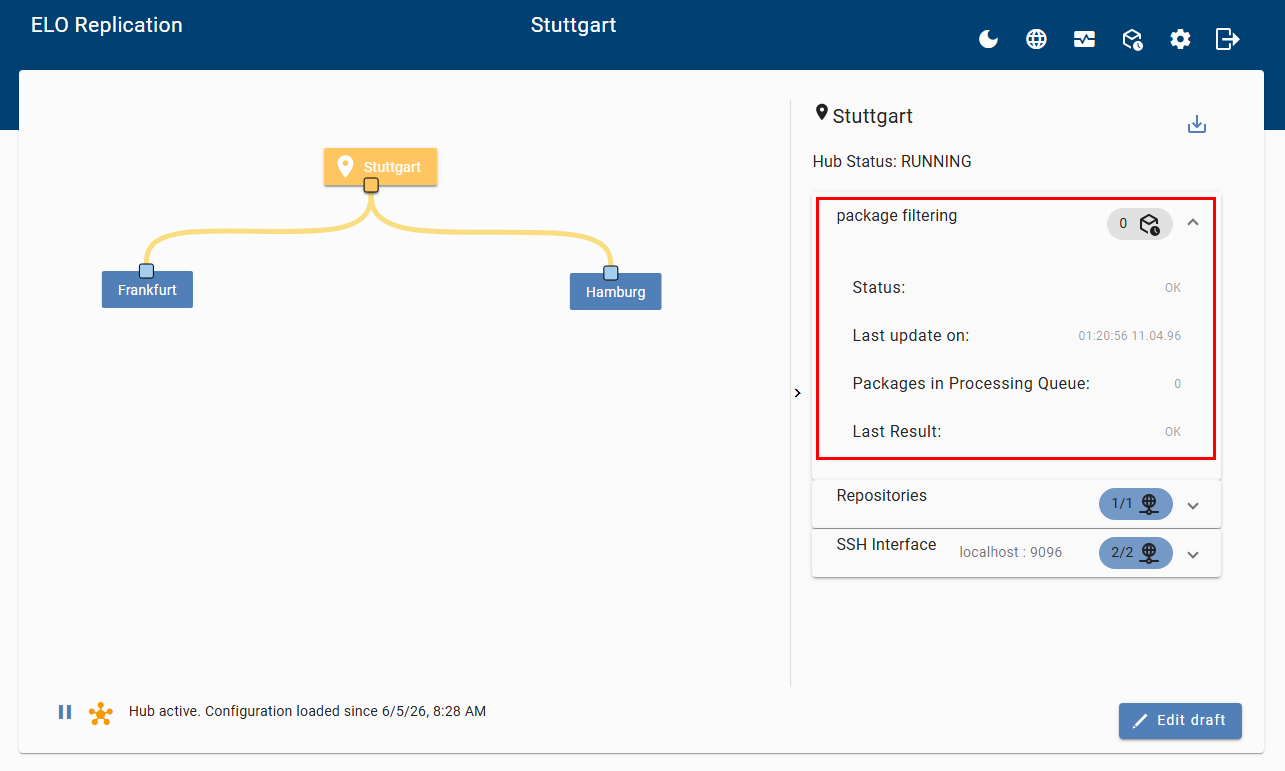Click the 'Hub active. Configuration loaded' status message

tap(307, 712)
